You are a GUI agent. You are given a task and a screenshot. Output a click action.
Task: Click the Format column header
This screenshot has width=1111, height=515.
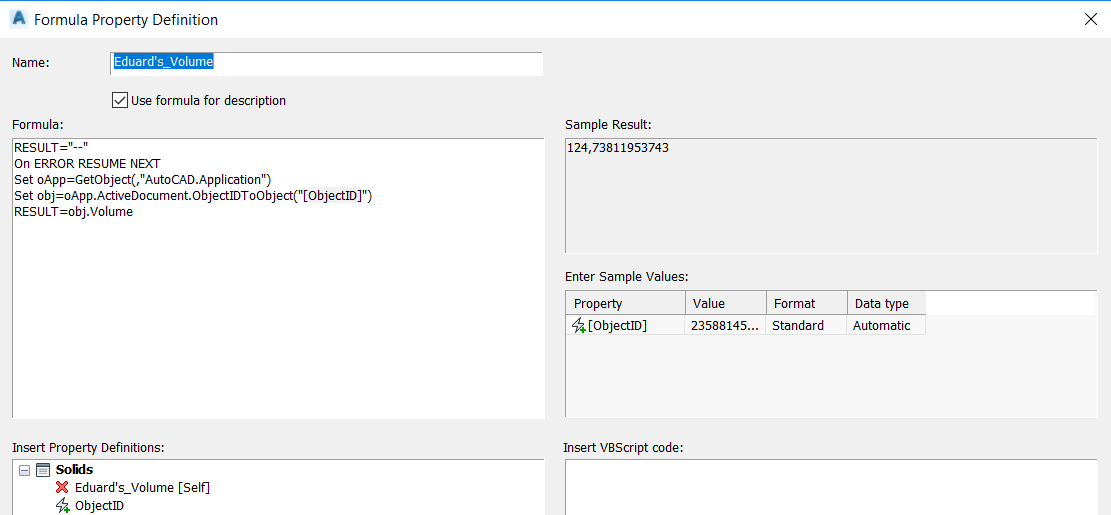click(x=806, y=303)
